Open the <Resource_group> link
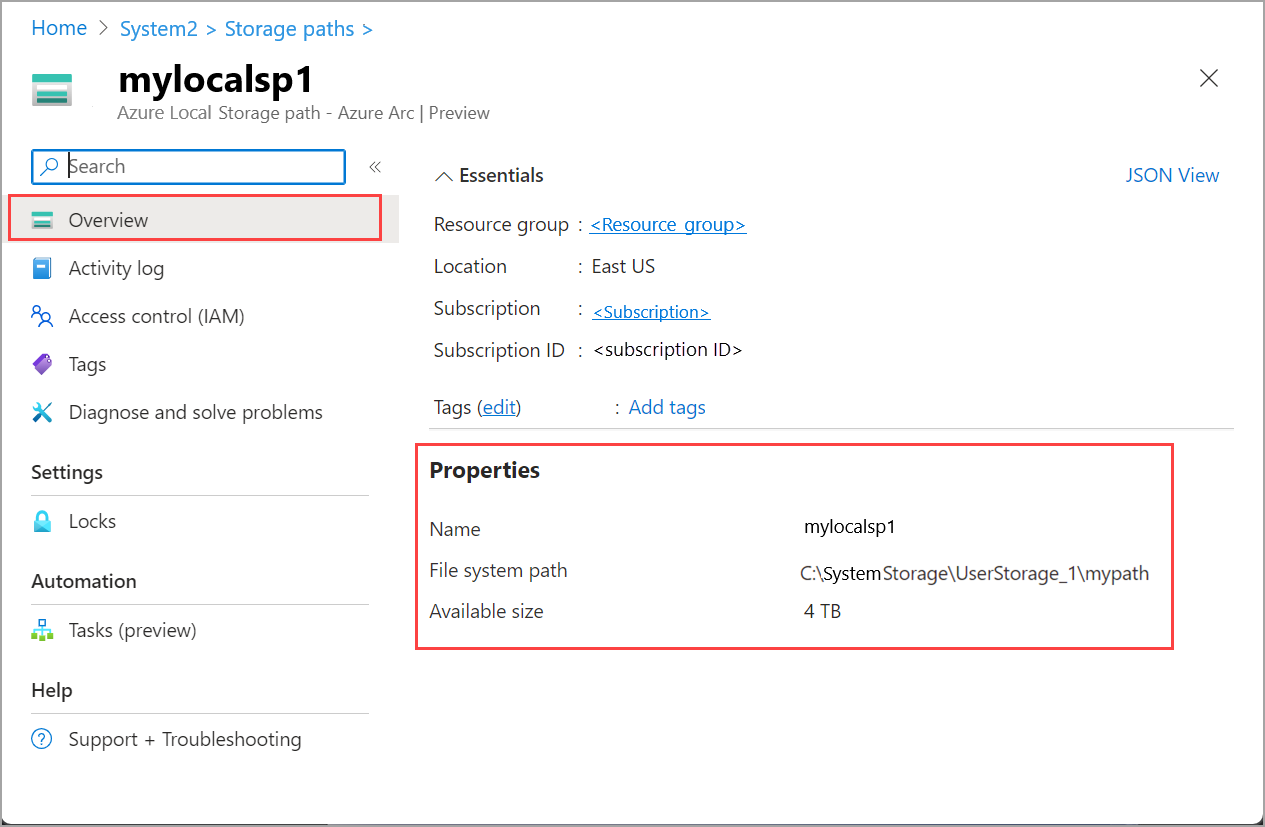This screenshot has height=827, width=1265. (x=668, y=225)
